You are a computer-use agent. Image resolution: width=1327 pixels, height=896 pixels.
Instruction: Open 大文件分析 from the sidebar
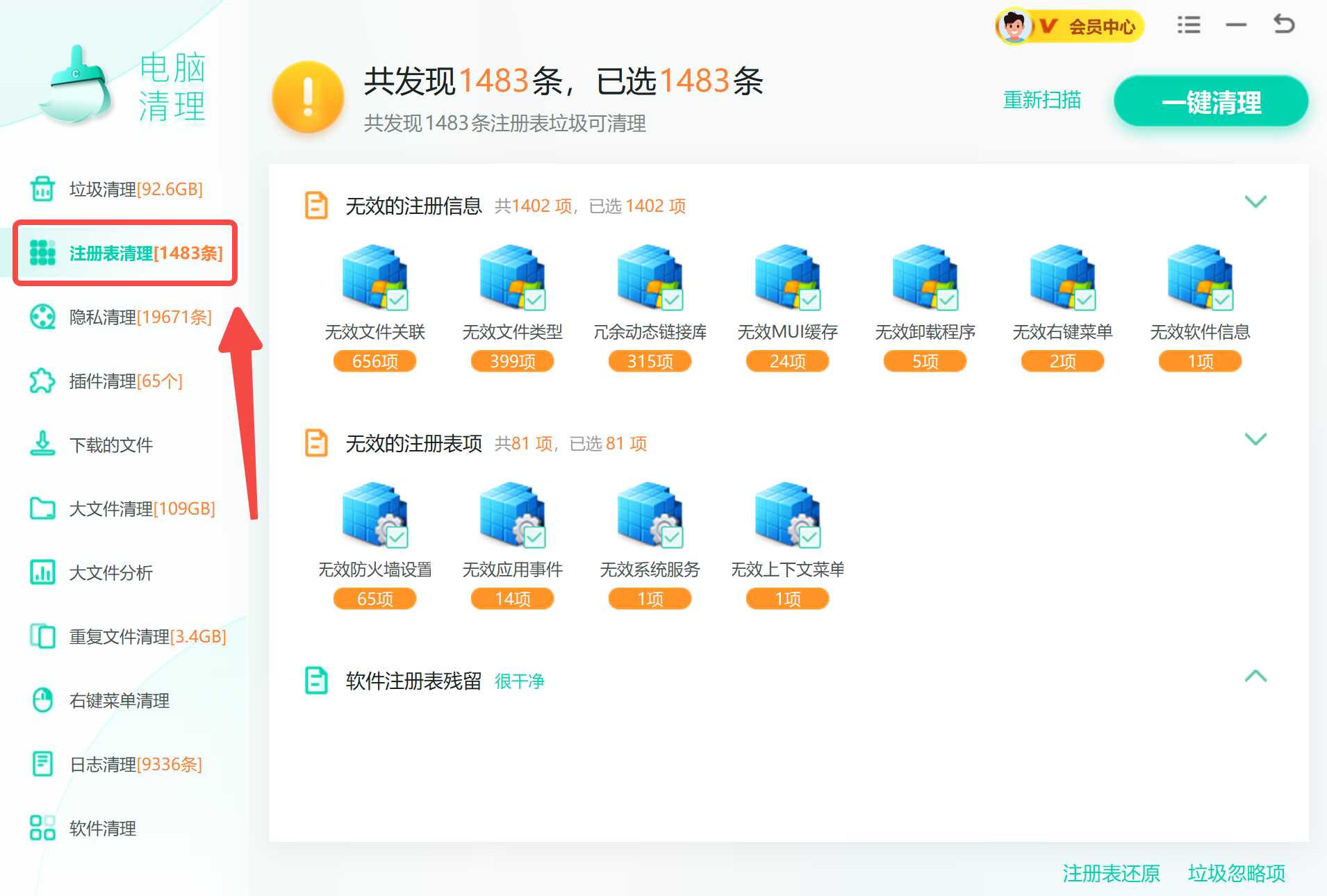click(110, 573)
